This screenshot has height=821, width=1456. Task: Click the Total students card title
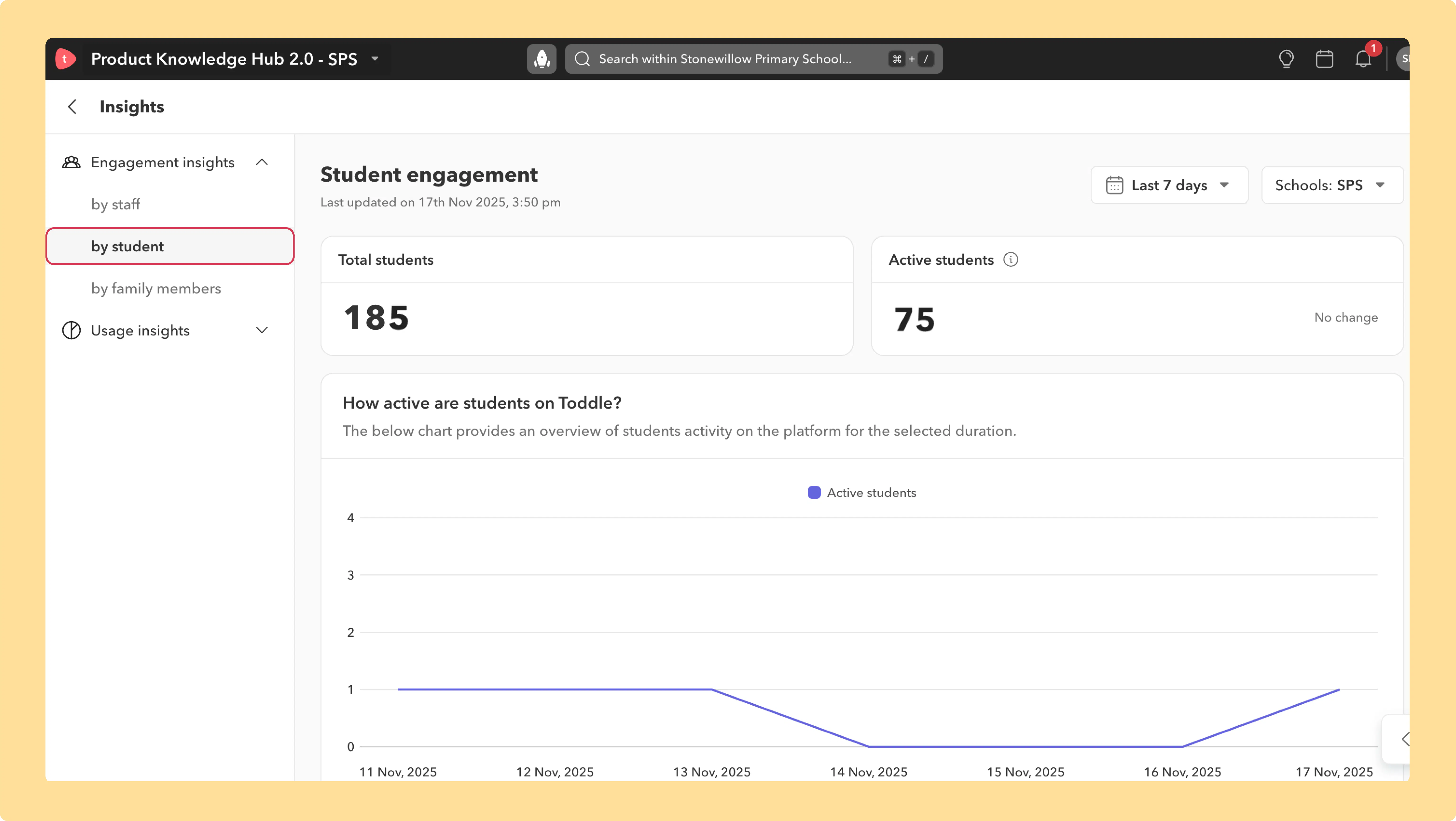386,260
